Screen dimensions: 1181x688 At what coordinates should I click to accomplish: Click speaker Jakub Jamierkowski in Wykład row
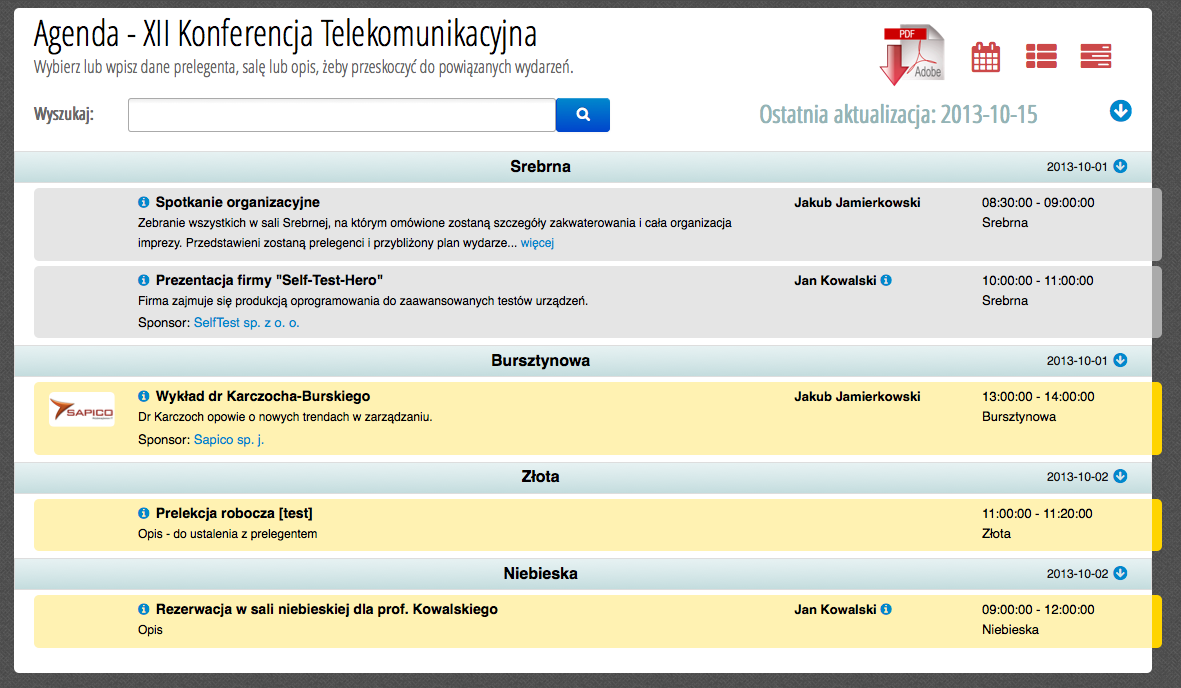(857, 396)
